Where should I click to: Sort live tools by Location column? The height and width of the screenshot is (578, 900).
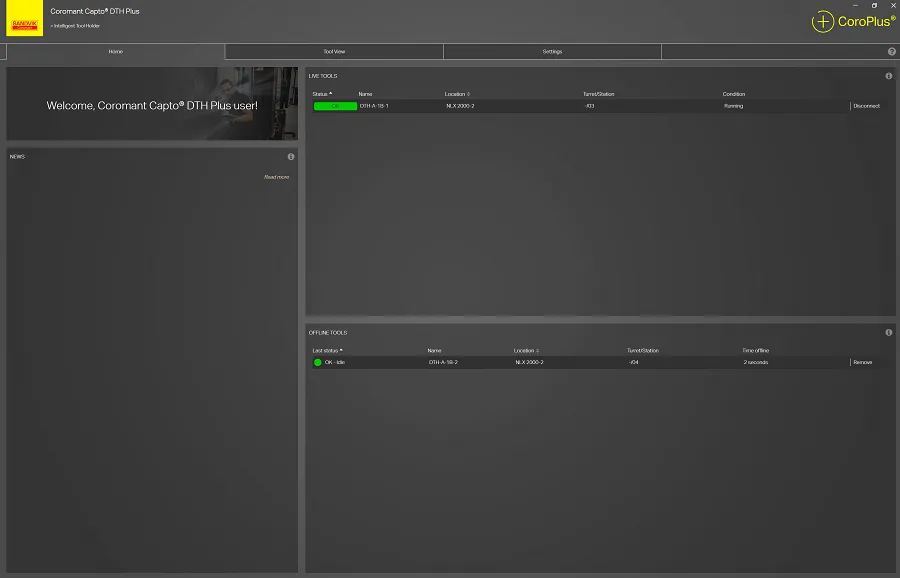click(x=457, y=94)
